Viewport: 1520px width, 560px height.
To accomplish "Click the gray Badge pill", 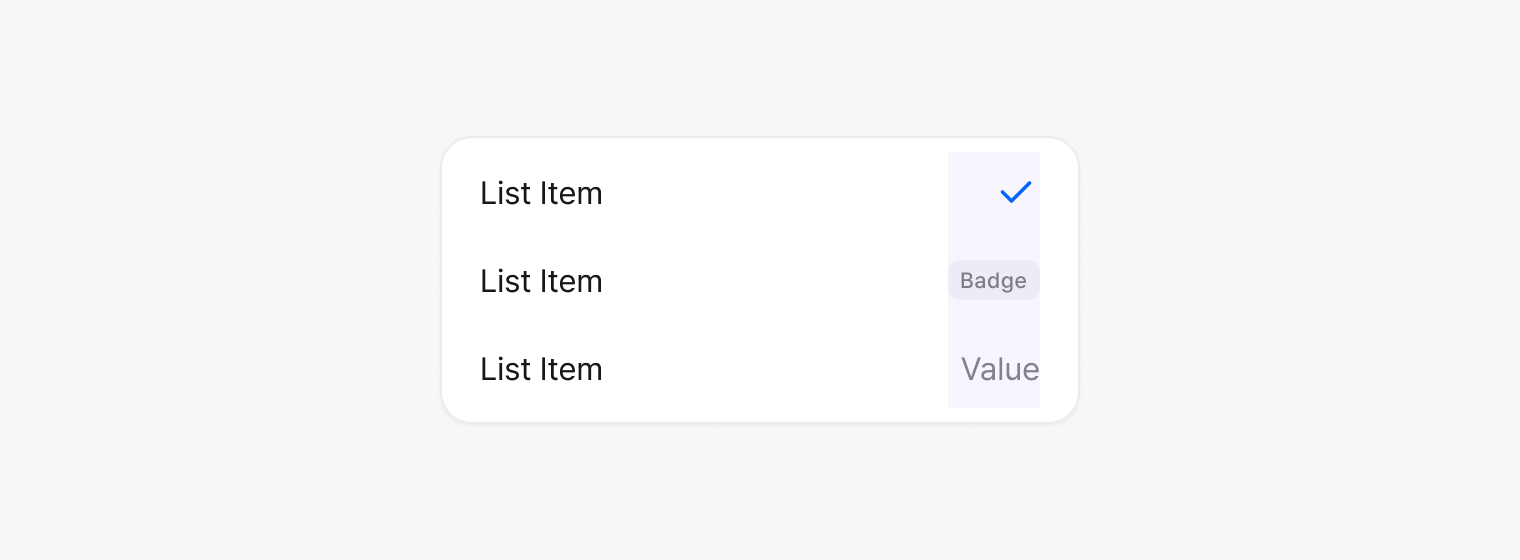I will (993, 281).
